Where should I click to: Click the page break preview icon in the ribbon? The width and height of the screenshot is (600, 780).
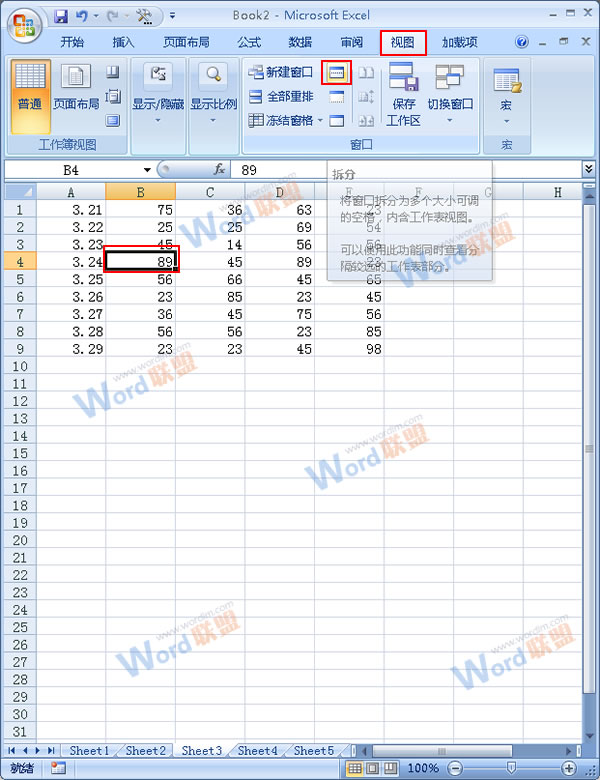pos(113,73)
